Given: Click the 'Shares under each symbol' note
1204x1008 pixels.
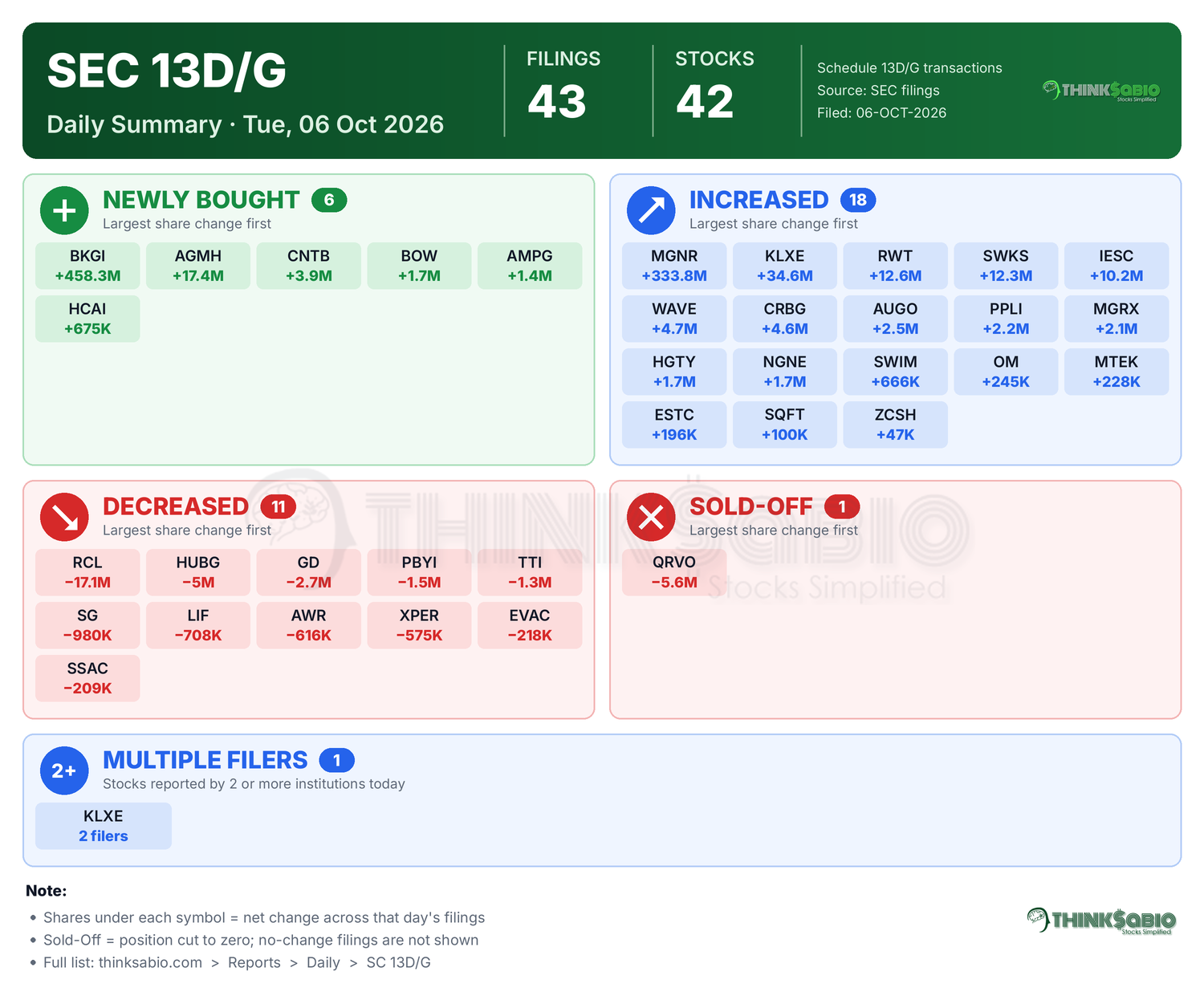Looking at the screenshot, I should 264,917.
